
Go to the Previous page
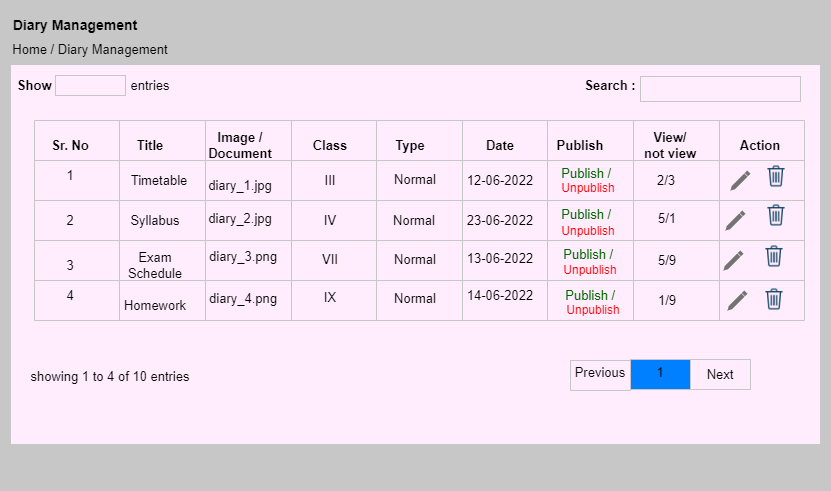click(x=600, y=374)
